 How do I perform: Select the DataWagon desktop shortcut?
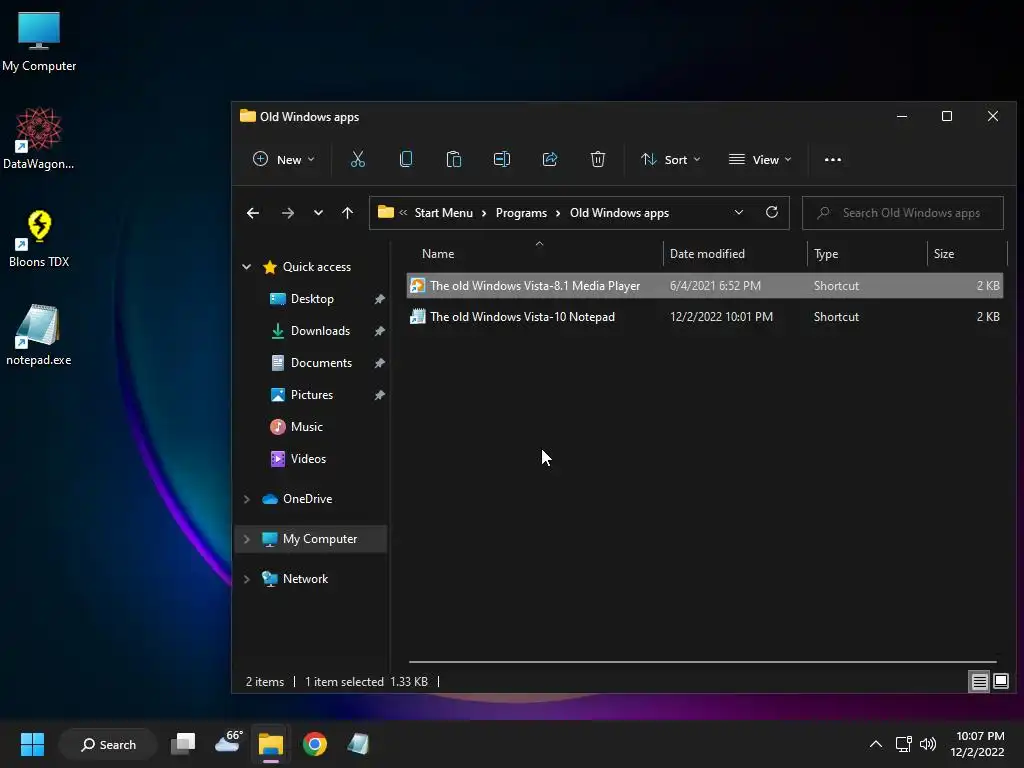(x=39, y=138)
